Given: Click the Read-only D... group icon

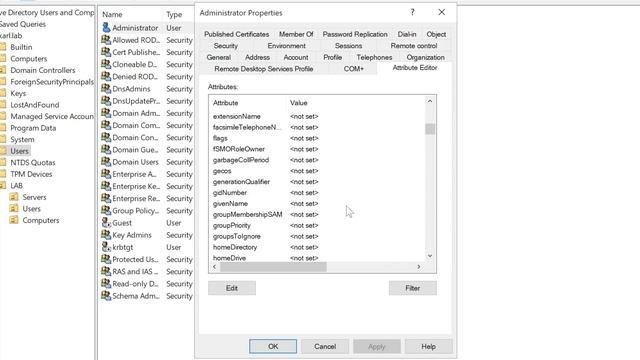Looking at the screenshot, I should click(x=106, y=283).
